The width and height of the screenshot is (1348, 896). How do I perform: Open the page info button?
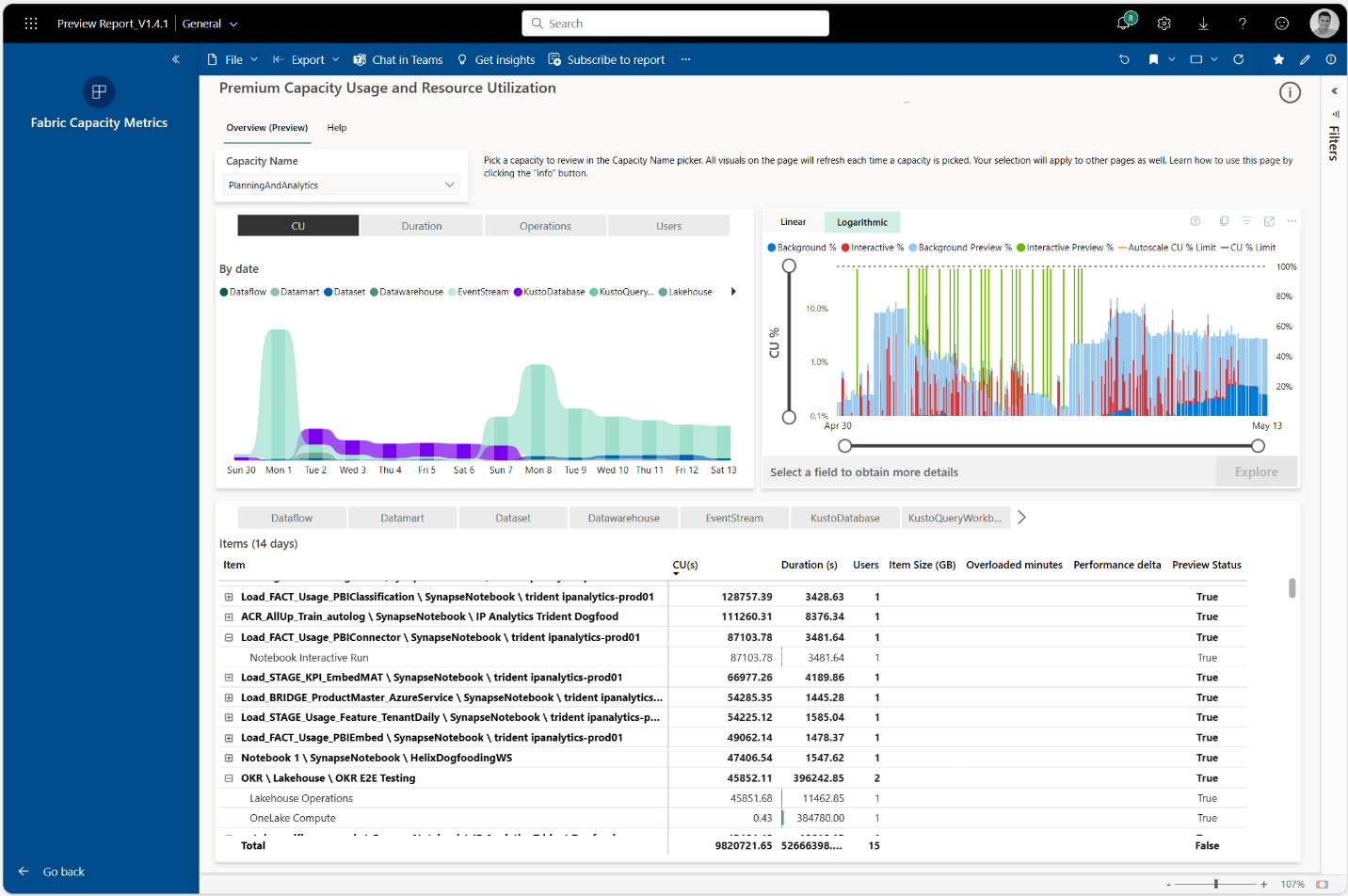coord(1290,92)
